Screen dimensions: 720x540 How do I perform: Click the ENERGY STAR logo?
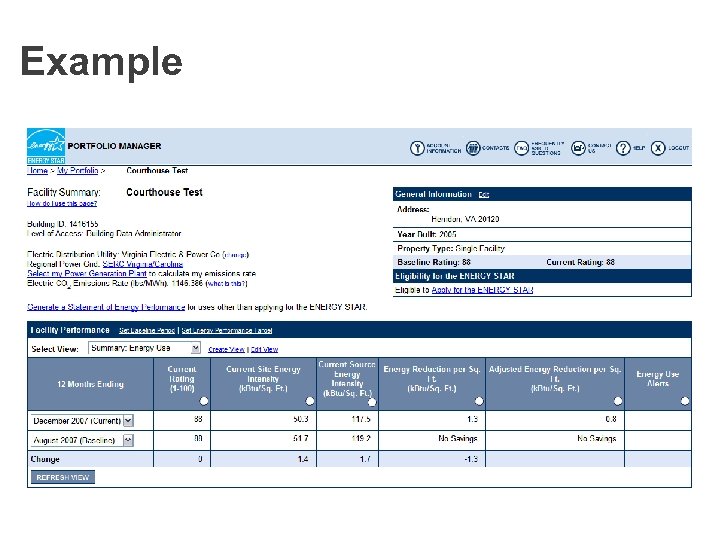coord(46,146)
